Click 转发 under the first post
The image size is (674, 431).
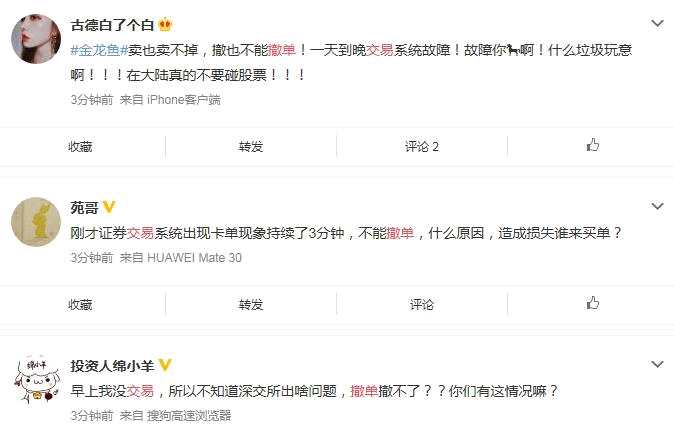pyautogui.click(x=251, y=147)
